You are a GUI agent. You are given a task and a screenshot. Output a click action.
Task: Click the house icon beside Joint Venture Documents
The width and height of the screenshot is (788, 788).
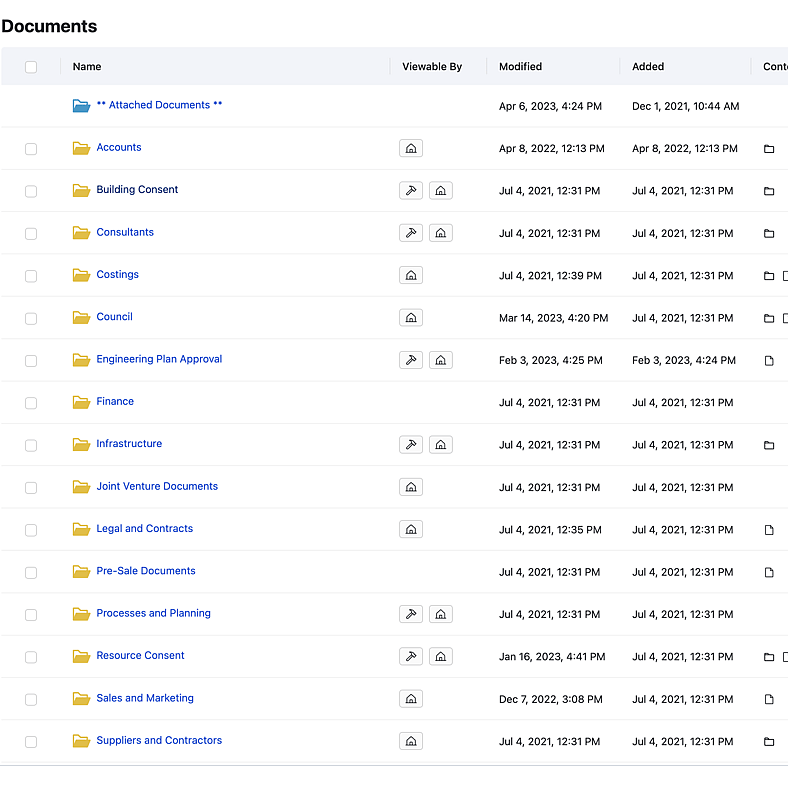pos(410,487)
